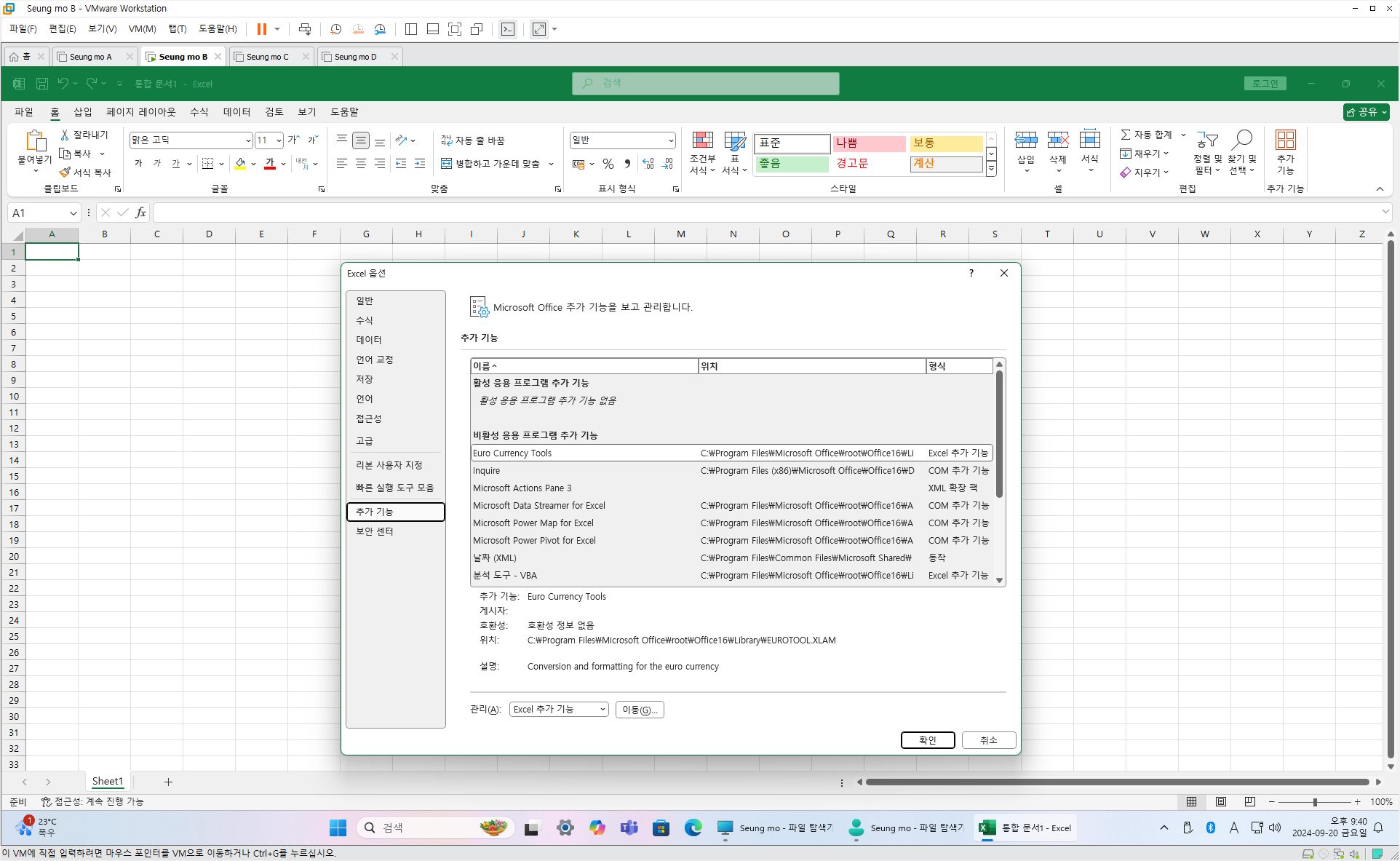Toggle the wrap text button
The height and width of the screenshot is (861, 1400).
[x=473, y=140]
